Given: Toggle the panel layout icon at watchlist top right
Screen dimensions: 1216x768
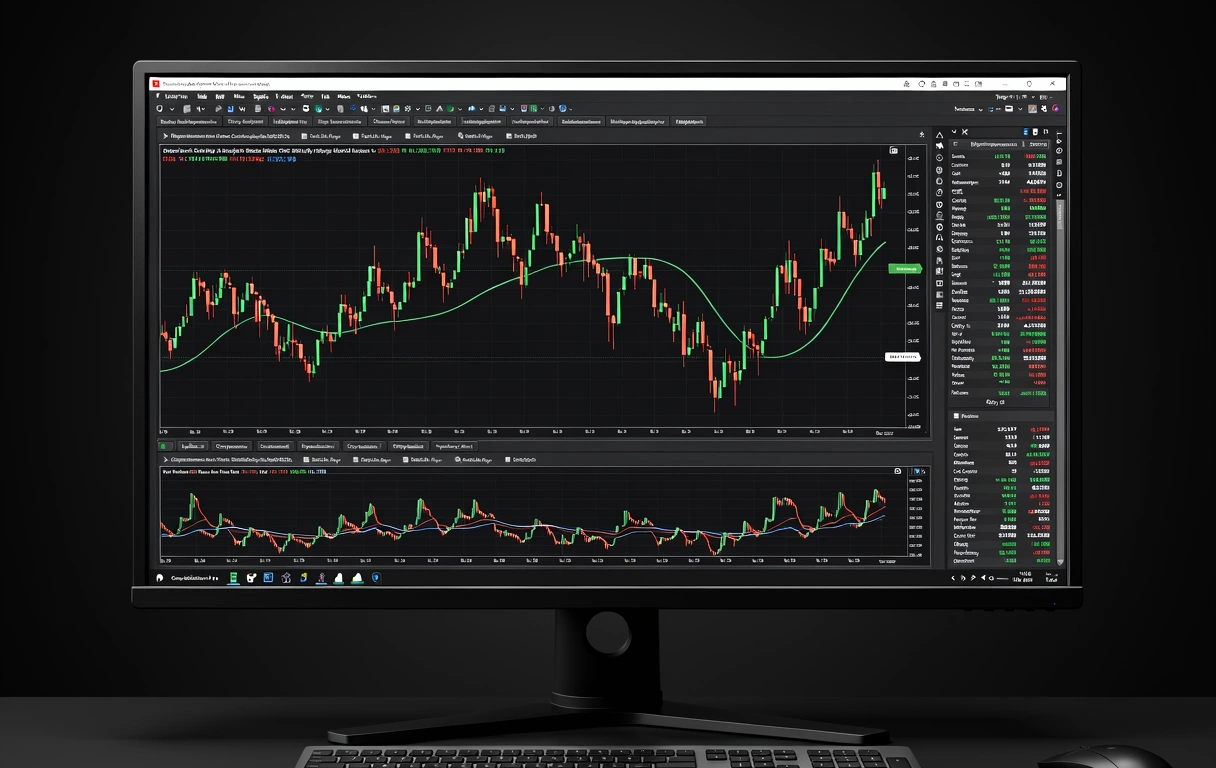Looking at the screenshot, I should 1046,131.
